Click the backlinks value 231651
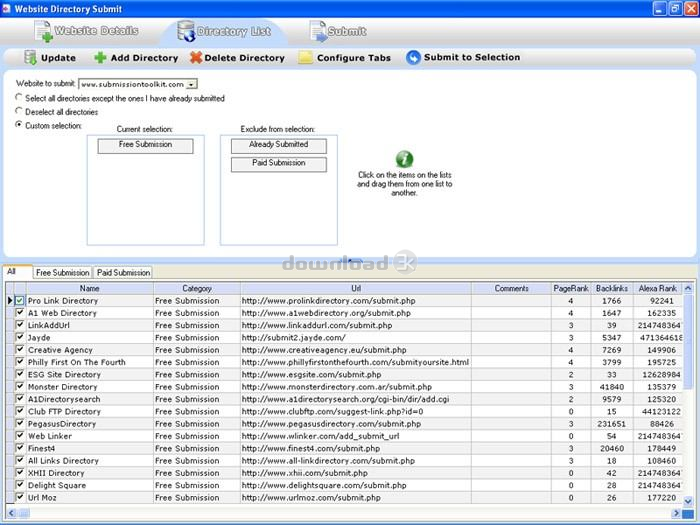 612,424
